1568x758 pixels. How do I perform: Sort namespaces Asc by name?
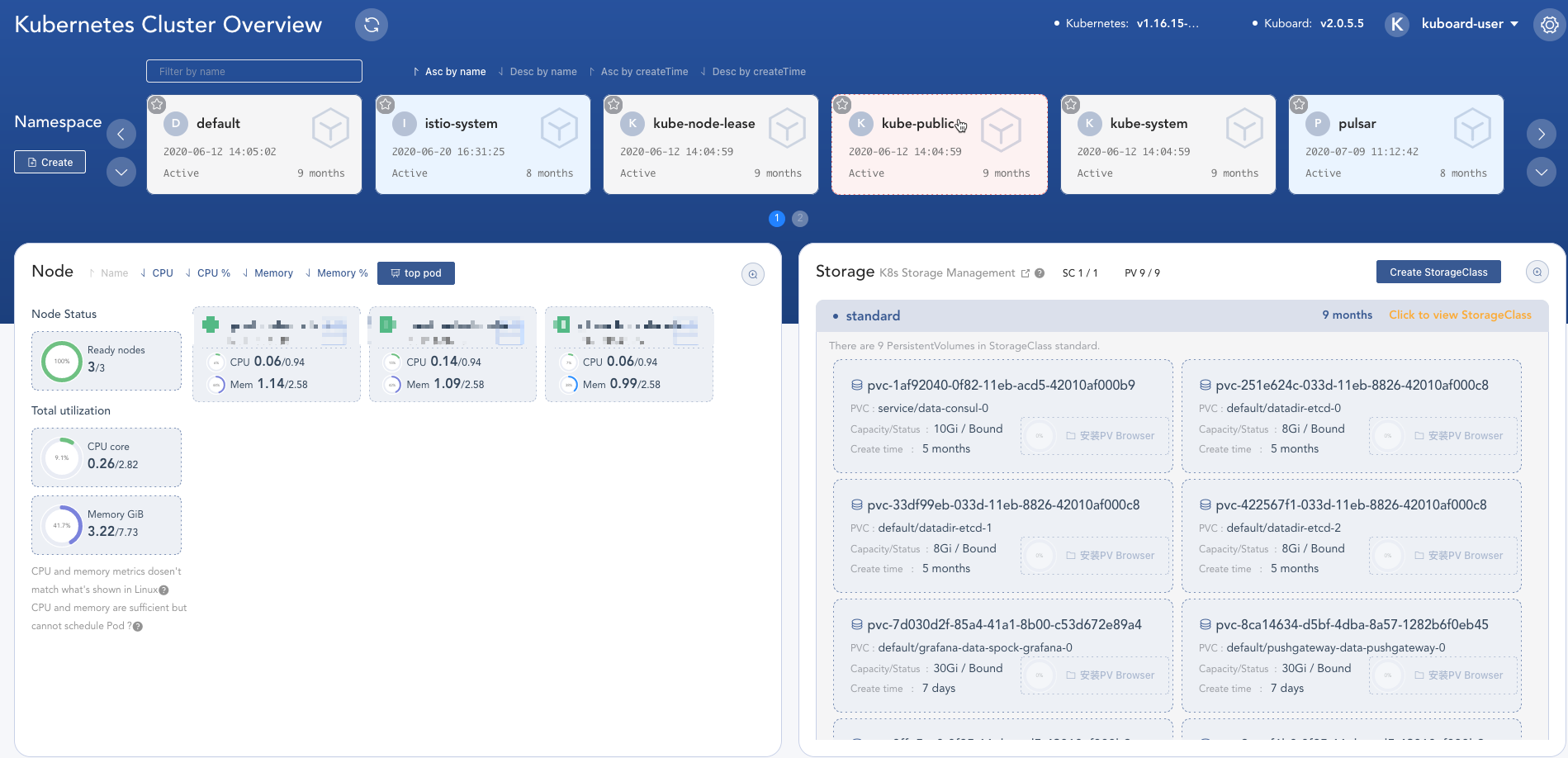[449, 72]
